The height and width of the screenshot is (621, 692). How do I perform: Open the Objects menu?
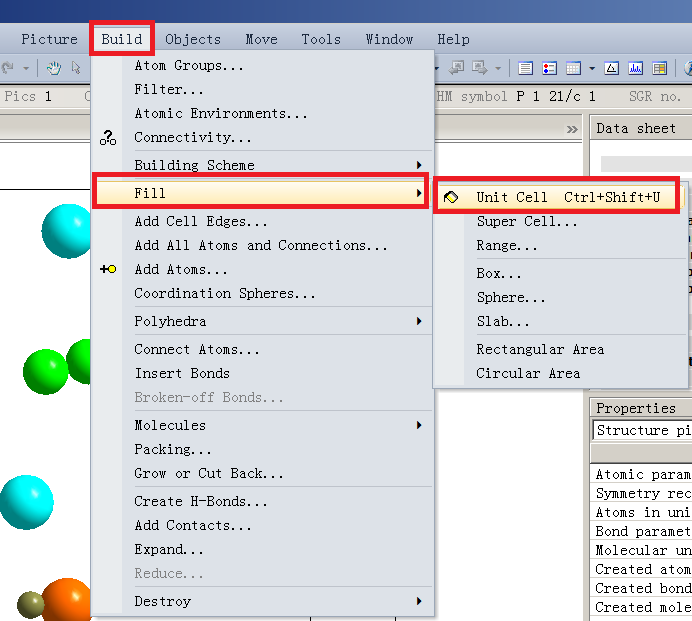click(193, 39)
